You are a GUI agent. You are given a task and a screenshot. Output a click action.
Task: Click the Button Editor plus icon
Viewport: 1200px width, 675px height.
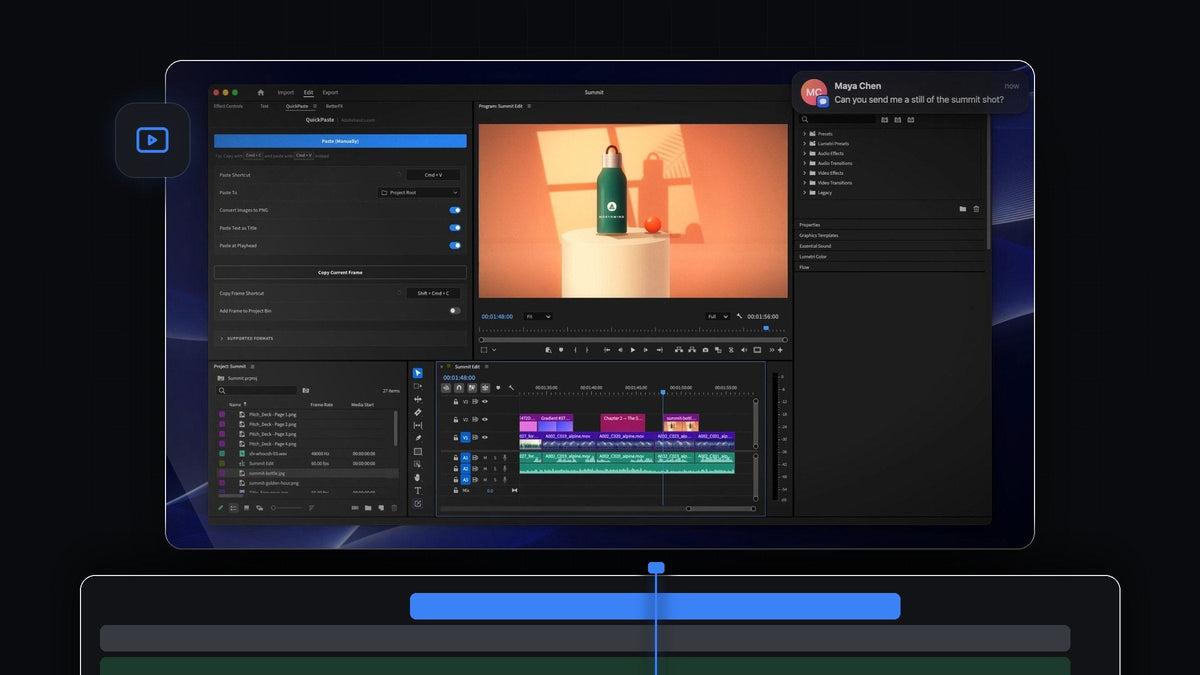click(x=780, y=350)
